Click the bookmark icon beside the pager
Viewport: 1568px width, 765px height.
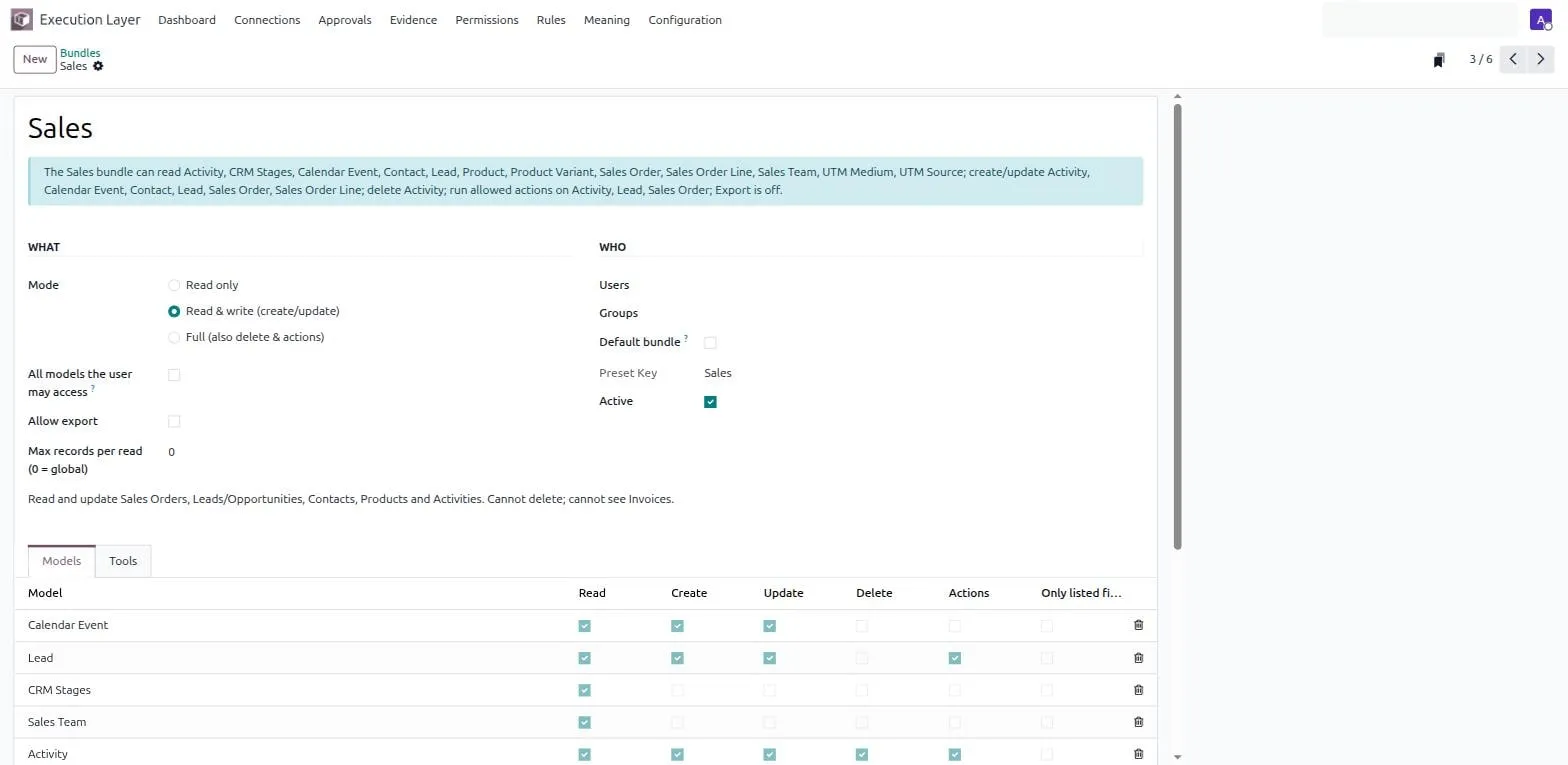click(1439, 60)
